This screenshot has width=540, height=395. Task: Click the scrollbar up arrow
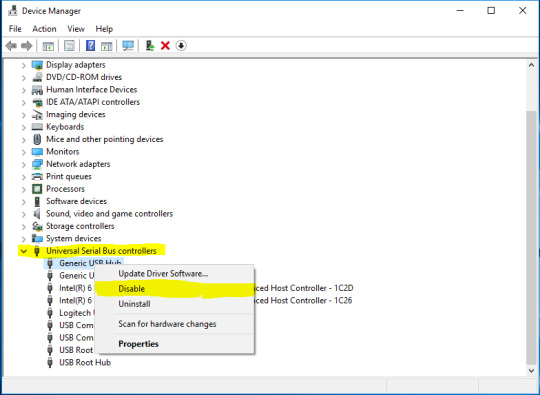click(x=531, y=65)
